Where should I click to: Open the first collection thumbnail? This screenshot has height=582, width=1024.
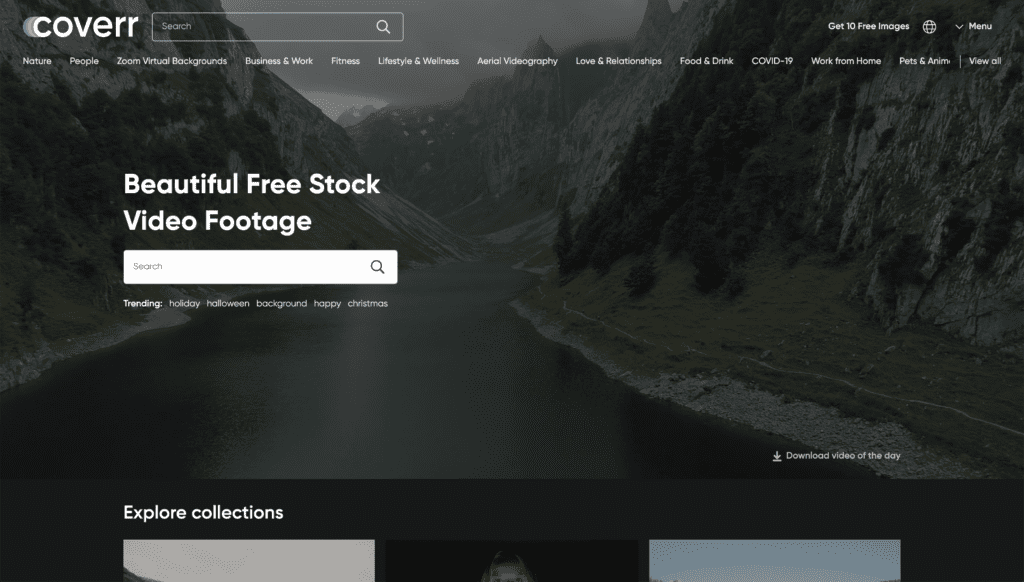coord(249,560)
